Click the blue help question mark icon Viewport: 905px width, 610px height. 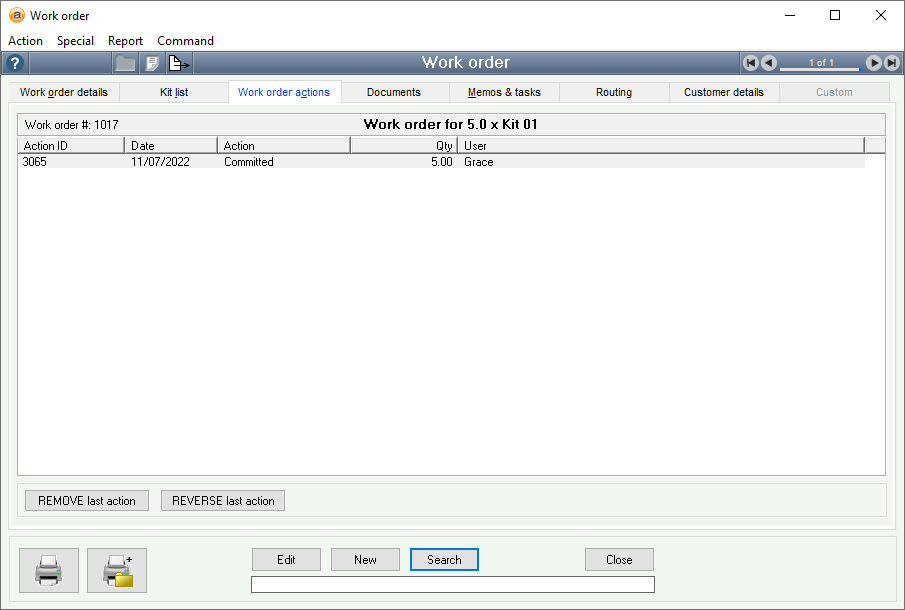[14, 63]
